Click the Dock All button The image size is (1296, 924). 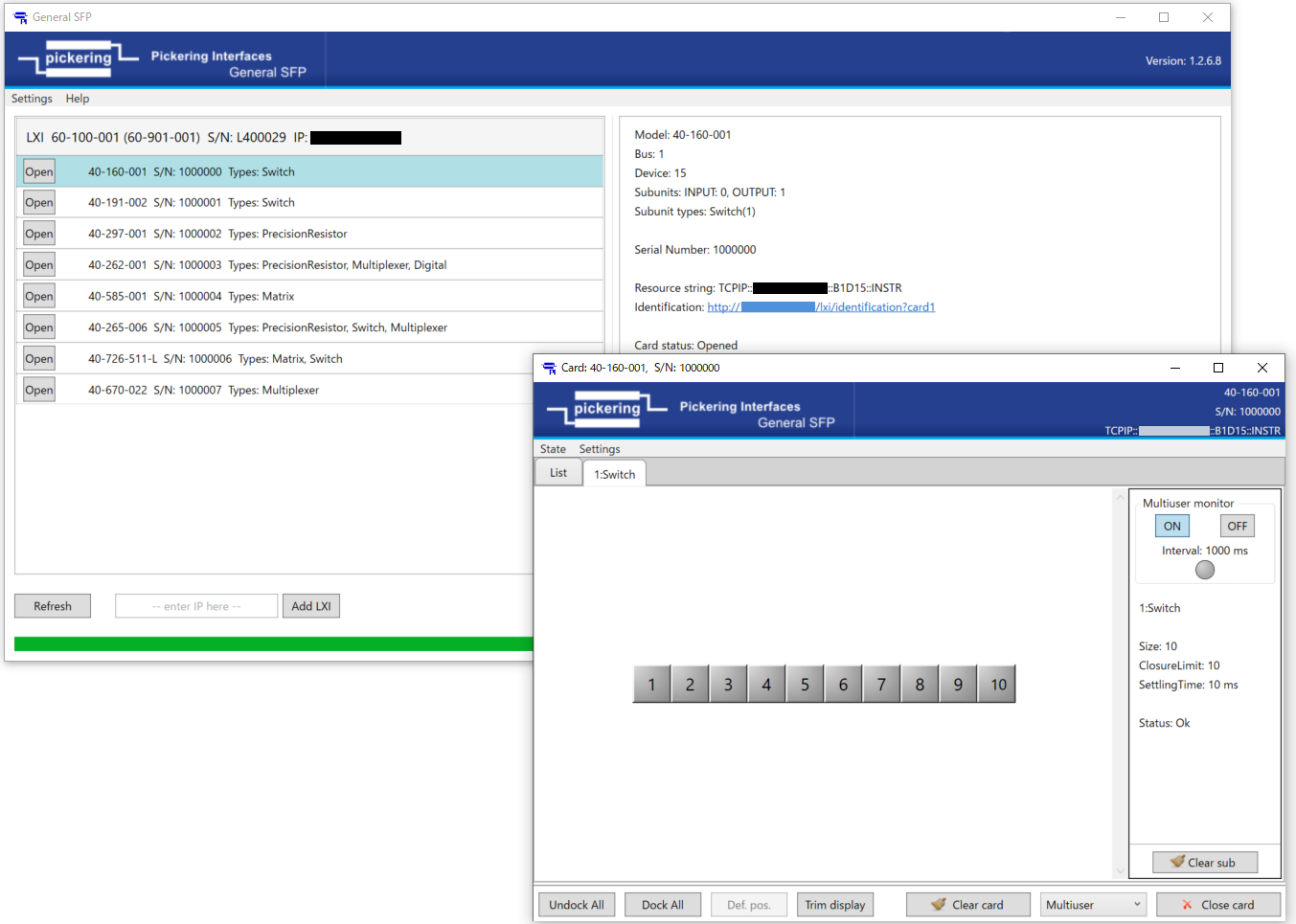(663, 905)
